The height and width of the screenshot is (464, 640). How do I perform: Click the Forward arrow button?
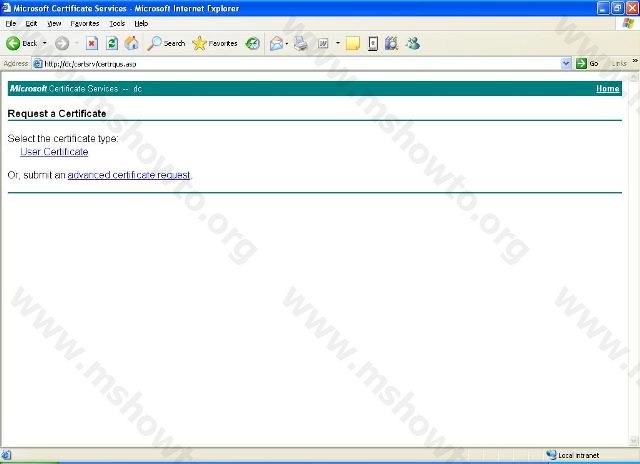62,43
